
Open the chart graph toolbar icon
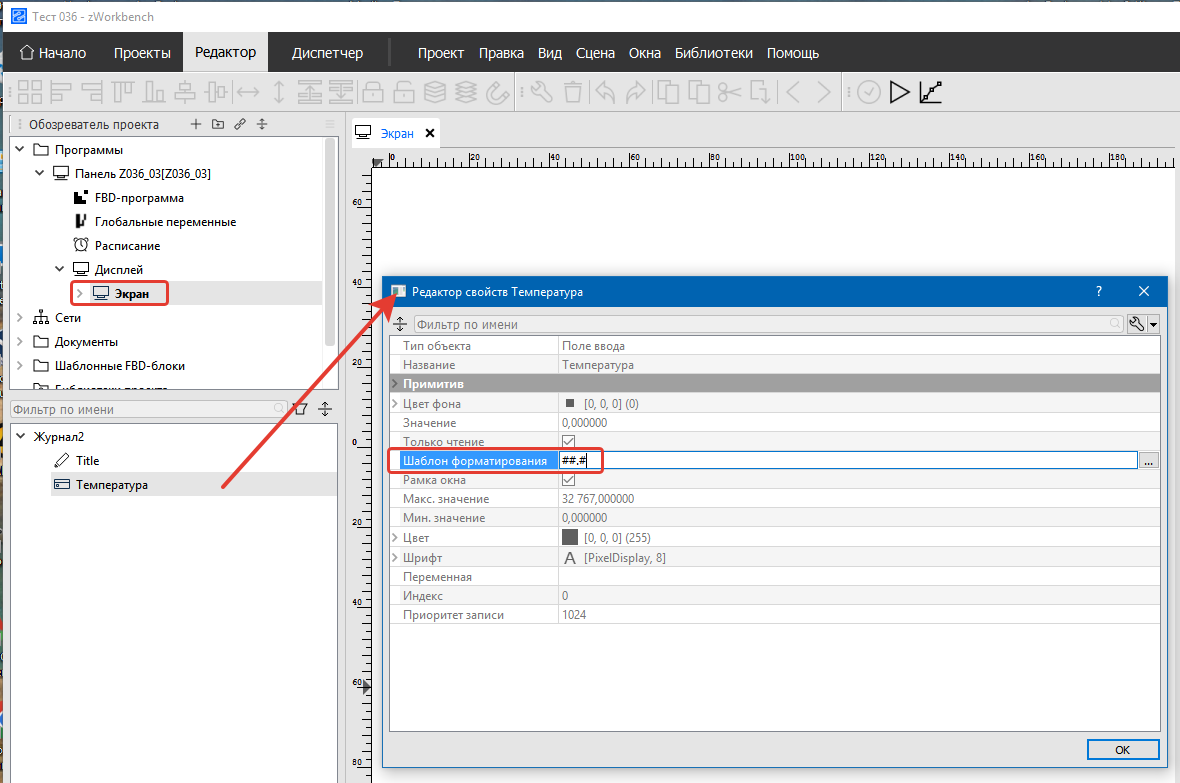point(931,93)
